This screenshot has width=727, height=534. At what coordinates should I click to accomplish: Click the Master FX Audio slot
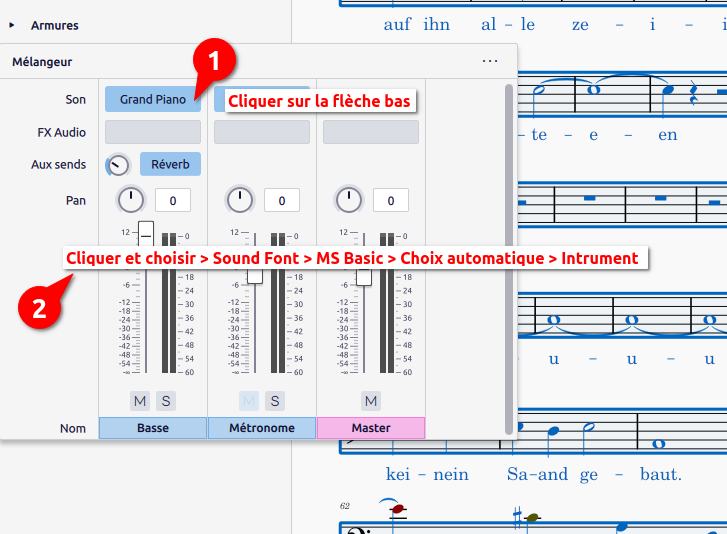pos(370,132)
